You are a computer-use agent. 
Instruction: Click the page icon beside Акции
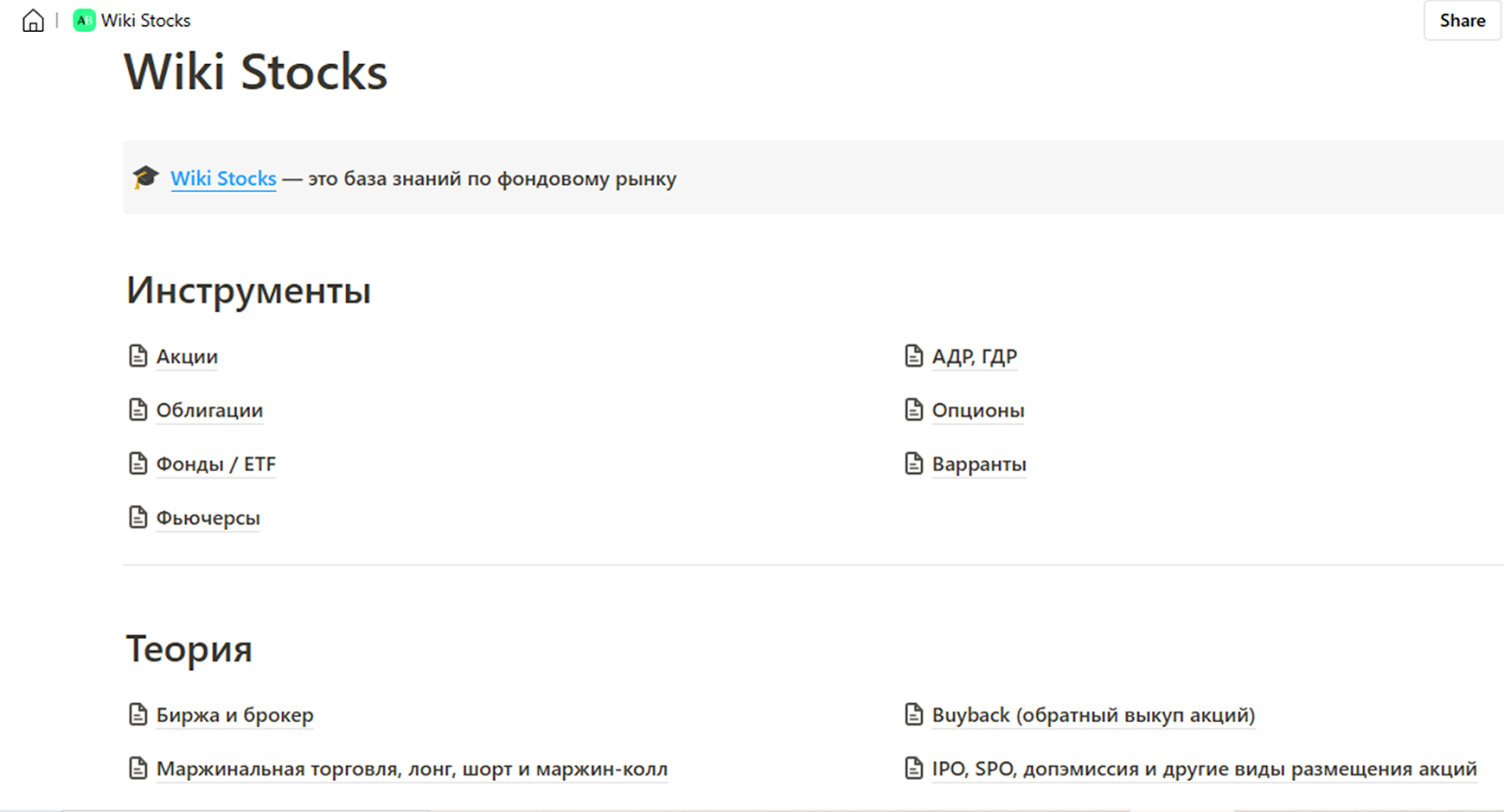tap(138, 356)
